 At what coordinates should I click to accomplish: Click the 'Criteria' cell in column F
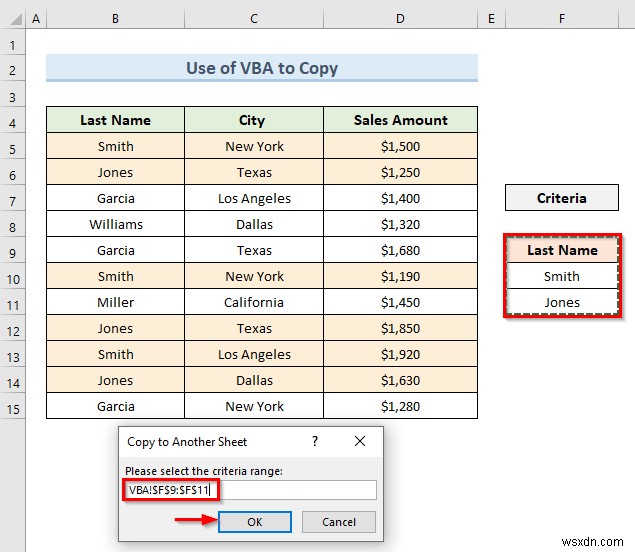(x=562, y=198)
